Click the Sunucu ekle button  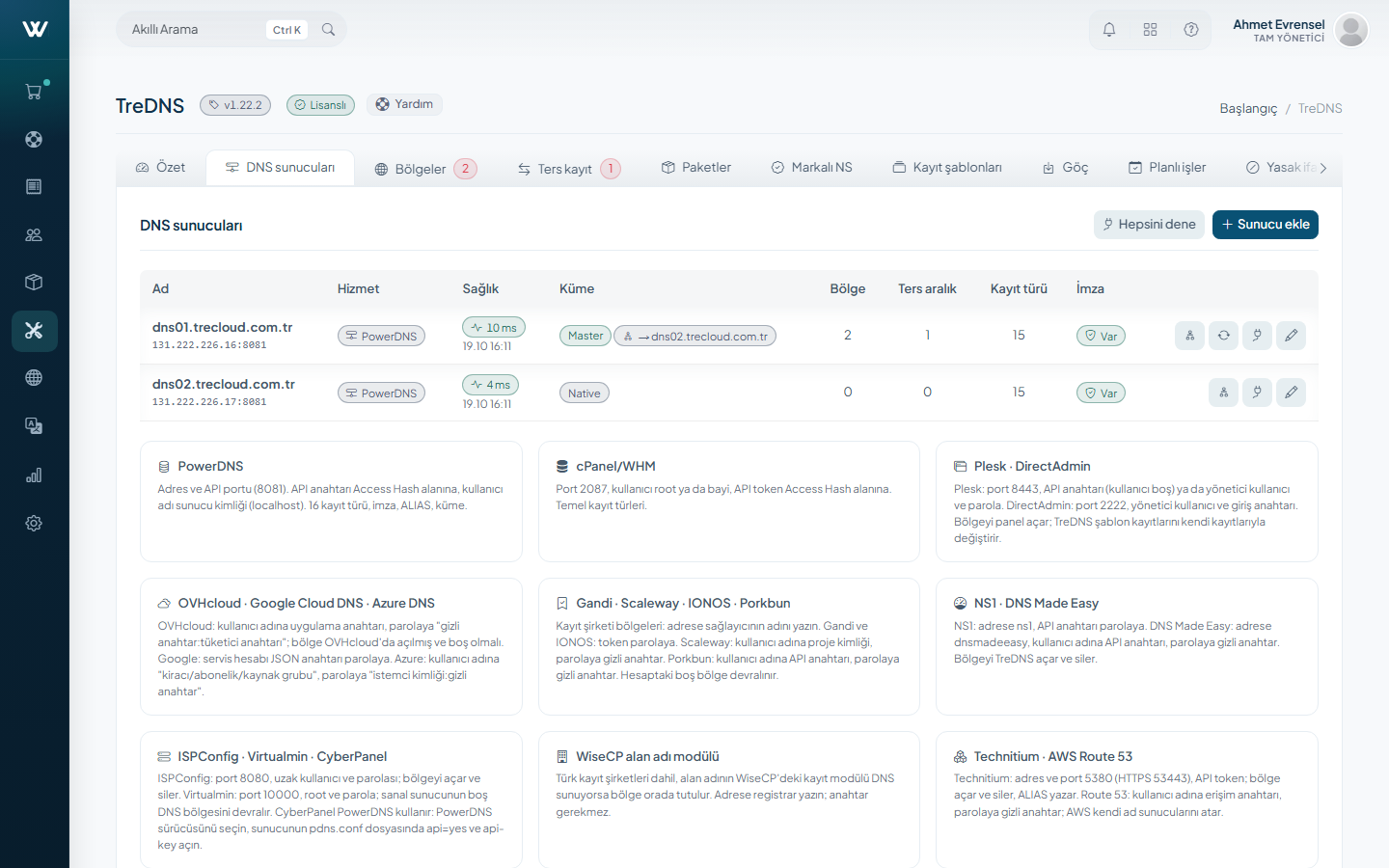coord(1266,225)
